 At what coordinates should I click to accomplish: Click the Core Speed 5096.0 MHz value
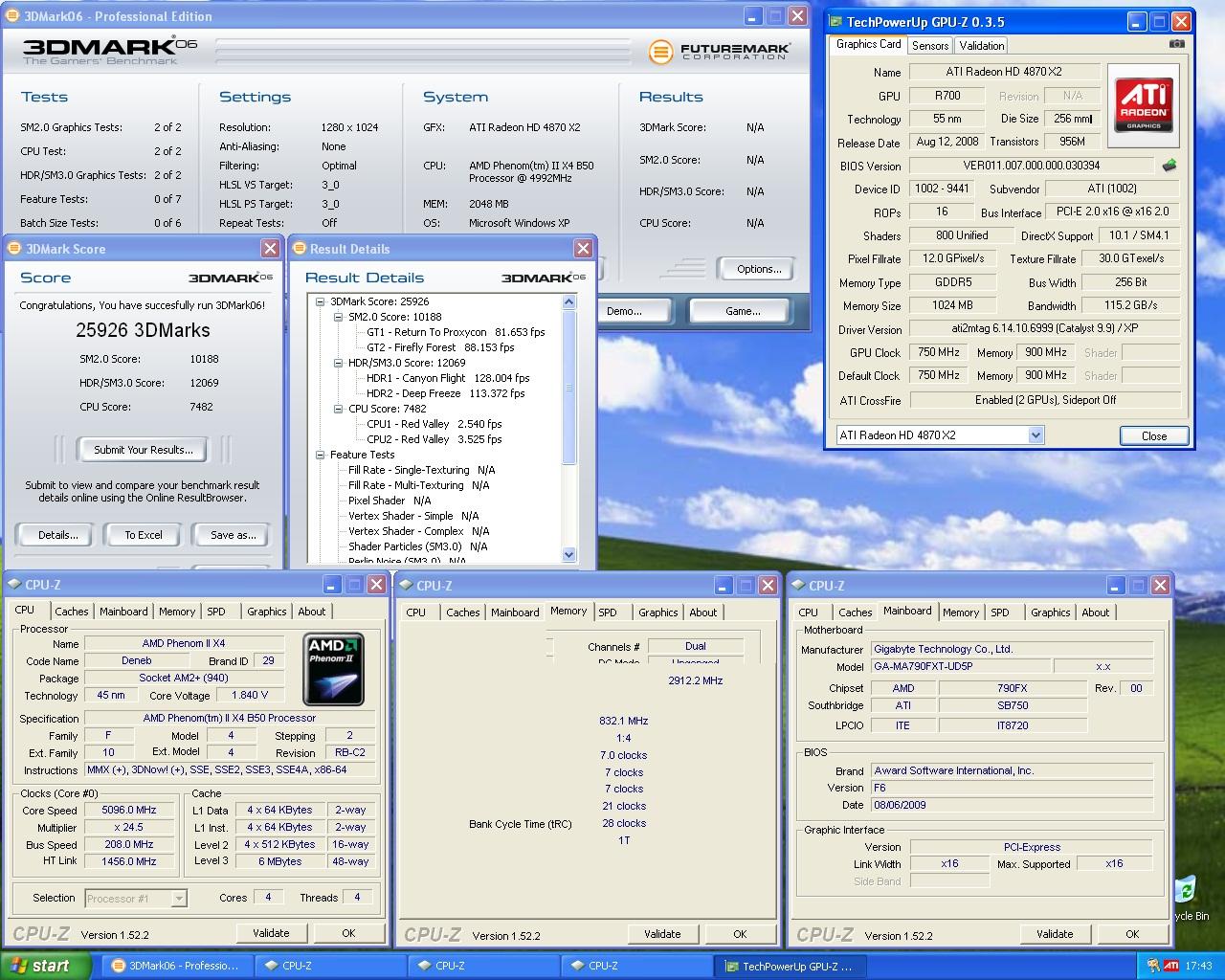pyautogui.click(x=130, y=810)
